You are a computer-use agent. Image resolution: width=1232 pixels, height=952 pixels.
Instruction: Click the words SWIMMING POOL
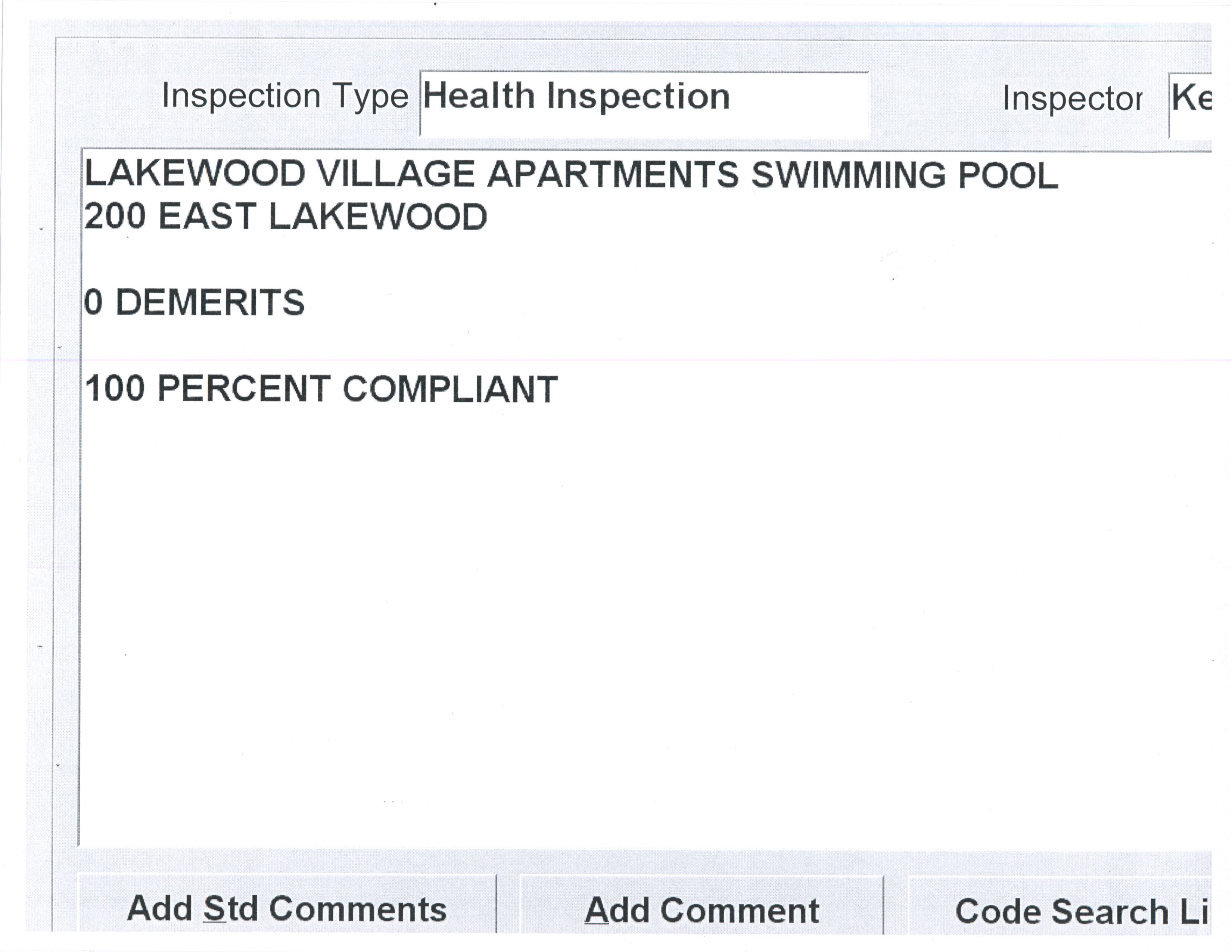click(904, 174)
